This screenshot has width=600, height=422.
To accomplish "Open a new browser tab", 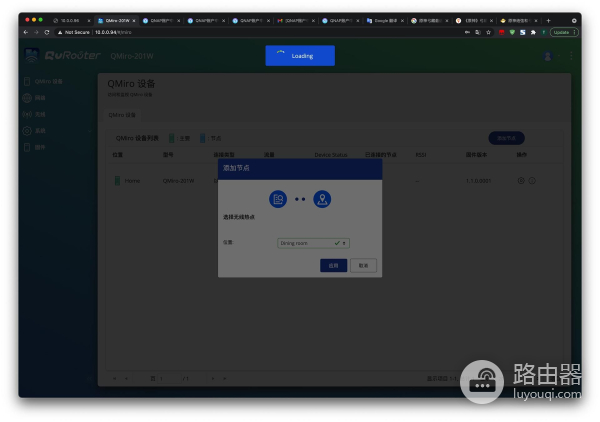I will click(548, 21).
